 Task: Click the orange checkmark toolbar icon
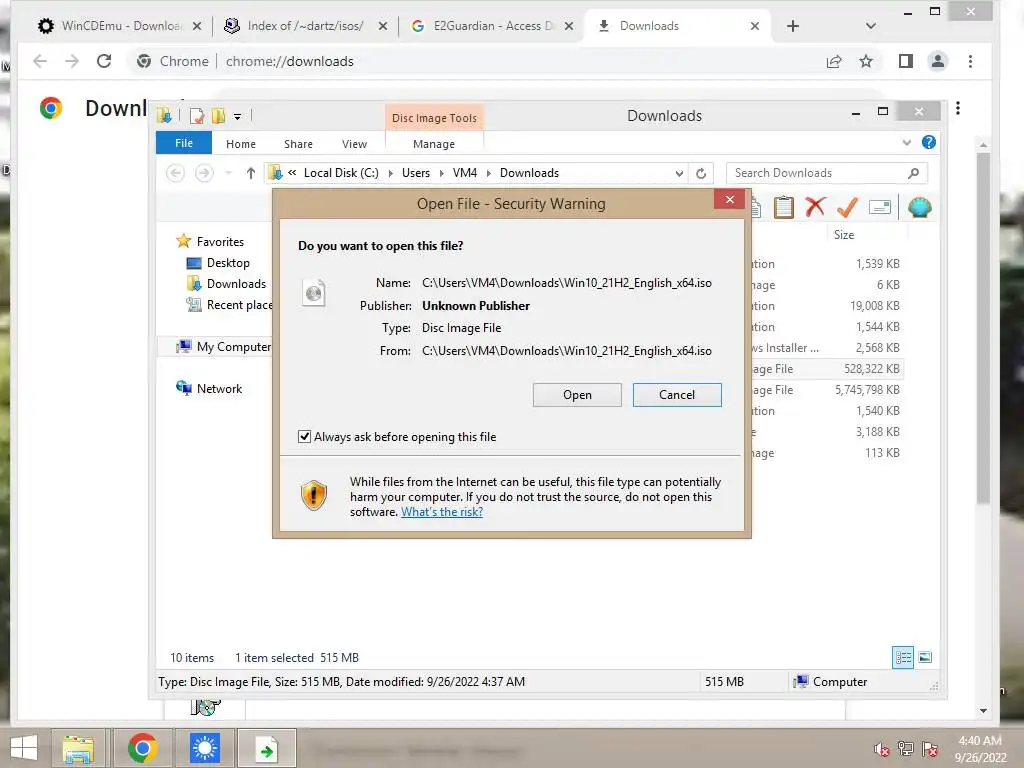coord(847,208)
